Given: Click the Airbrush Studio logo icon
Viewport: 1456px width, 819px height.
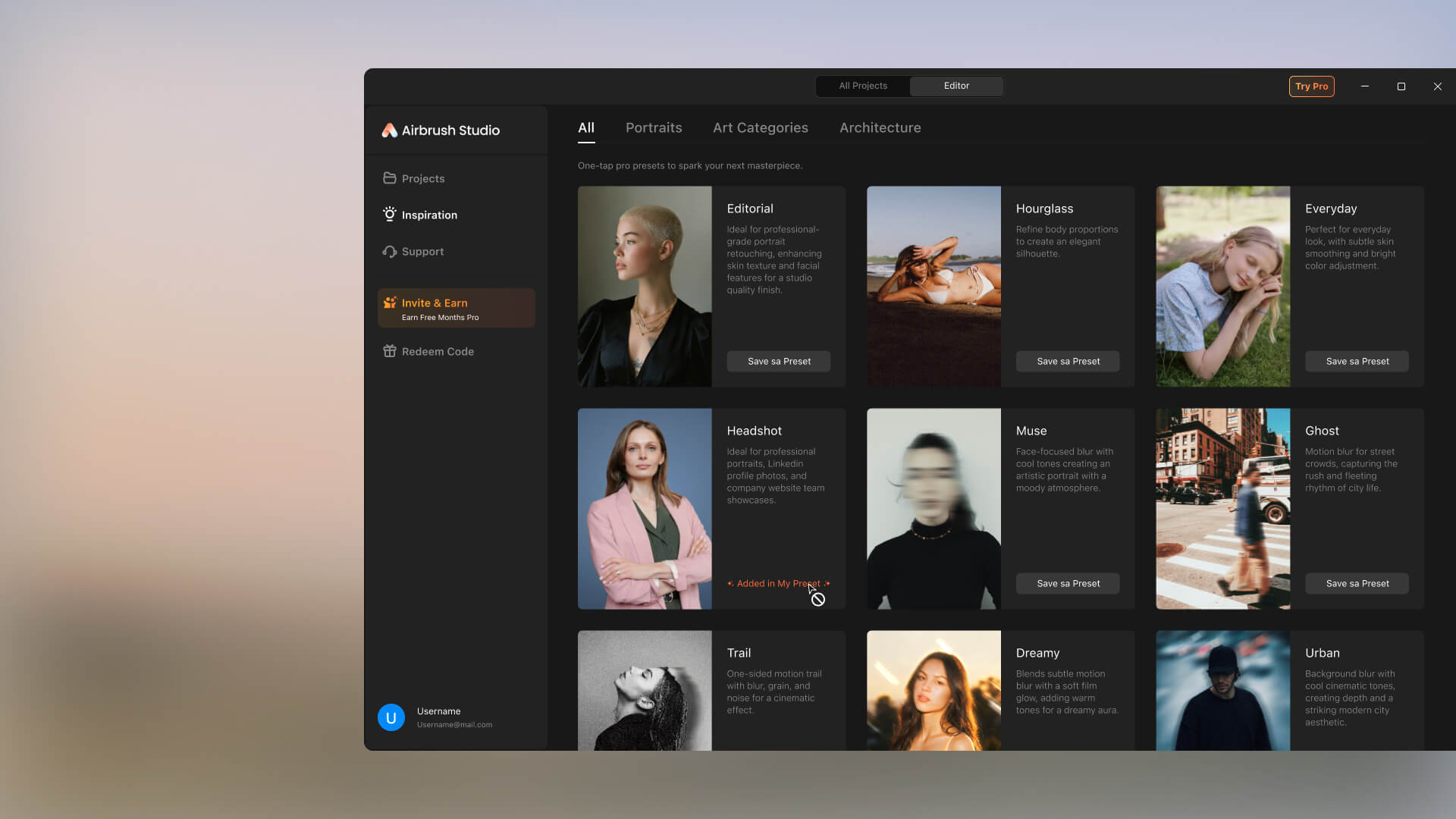Looking at the screenshot, I should click(389, 130).
